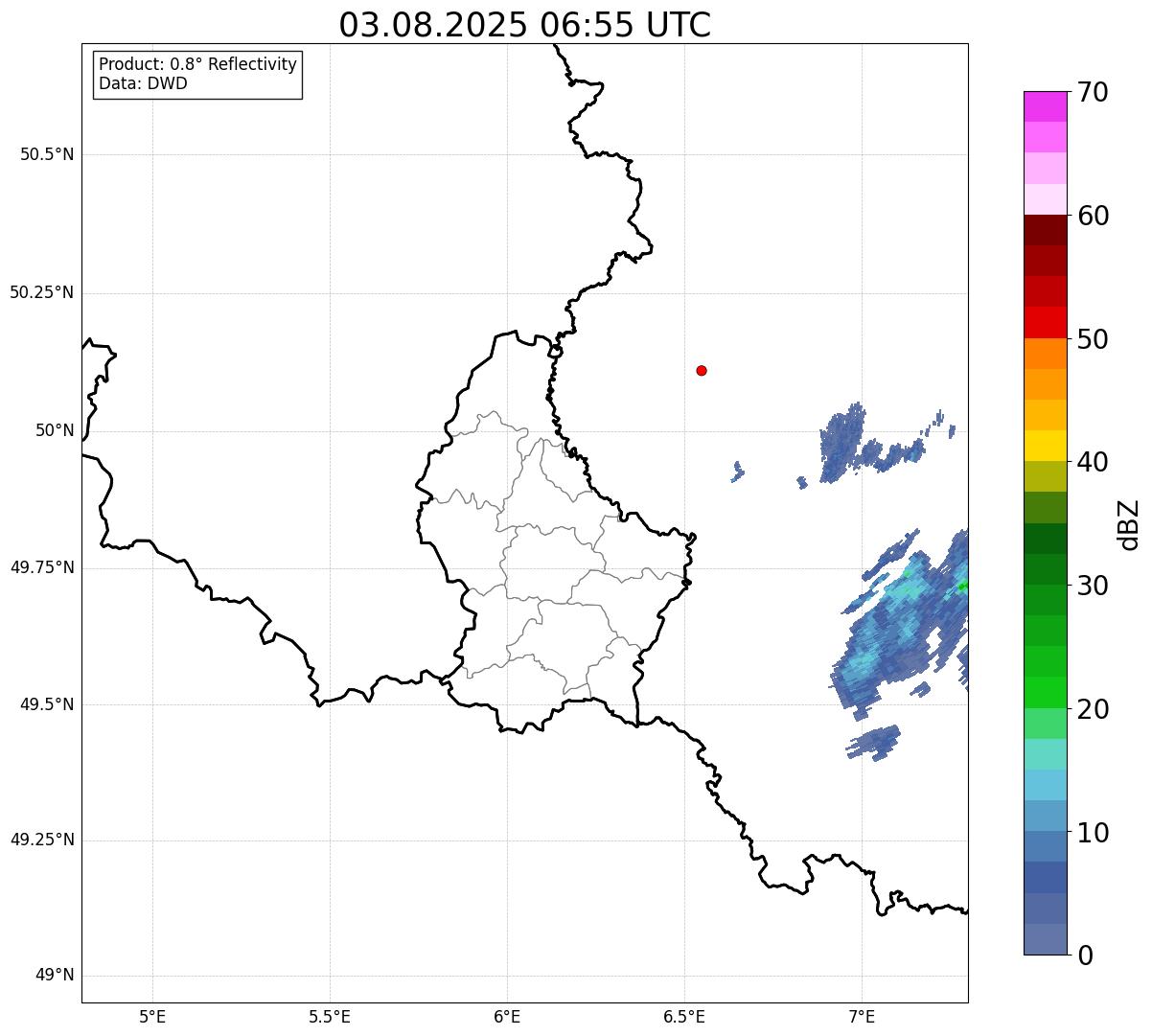Click the green high-reflectivity pixel at the map's east edge
The width and height of the screenshot is (1152, 1036).
tap(963, 586)
